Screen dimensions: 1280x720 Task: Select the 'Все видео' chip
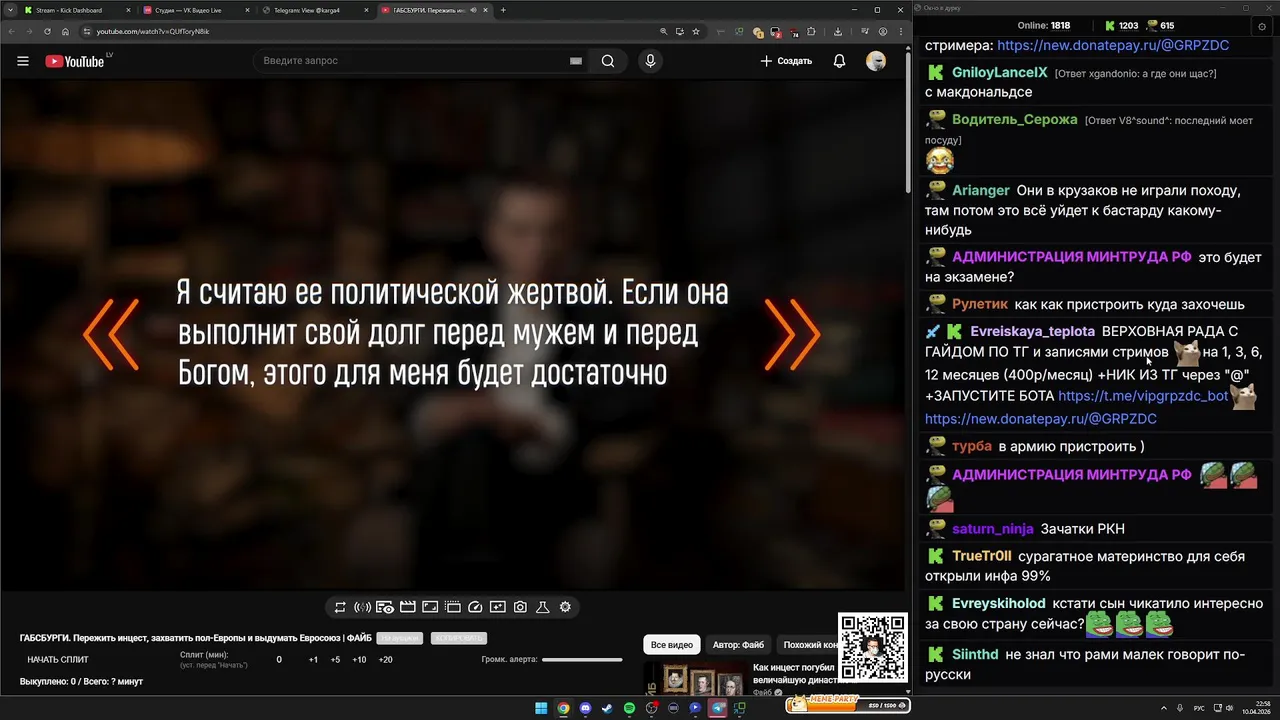[x=672, y=645]
